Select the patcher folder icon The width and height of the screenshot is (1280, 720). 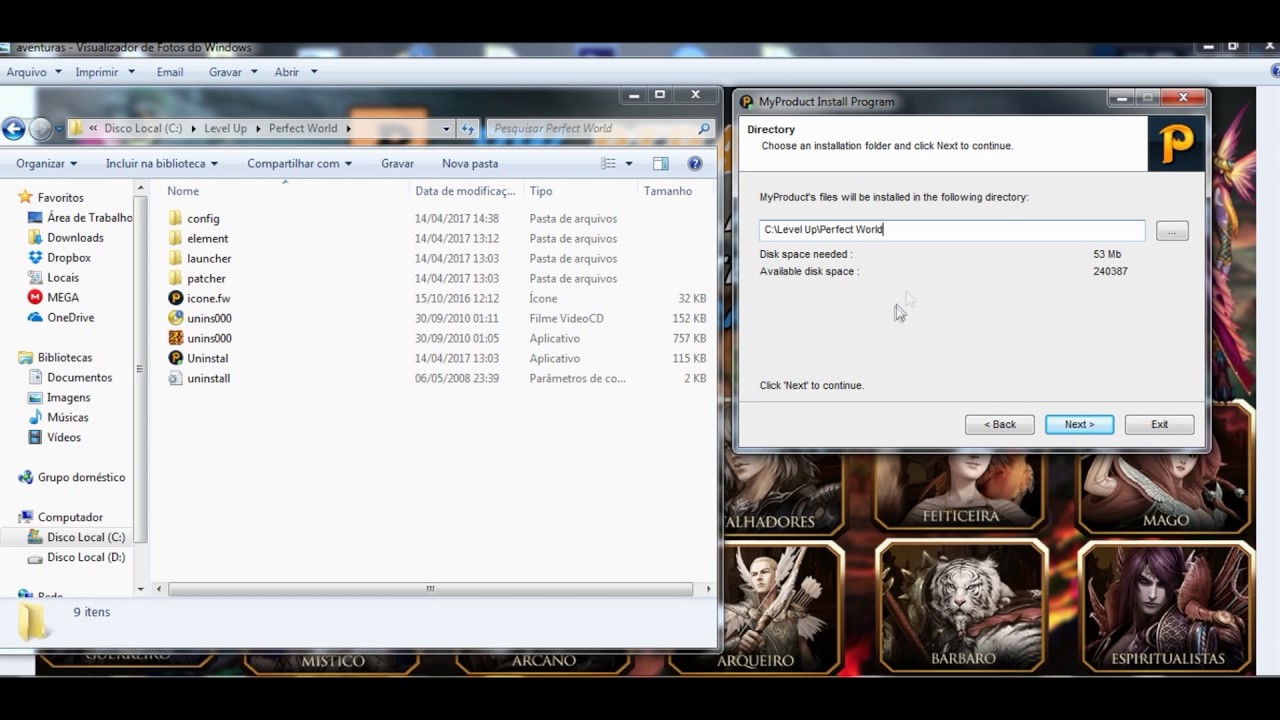point(176,278)
